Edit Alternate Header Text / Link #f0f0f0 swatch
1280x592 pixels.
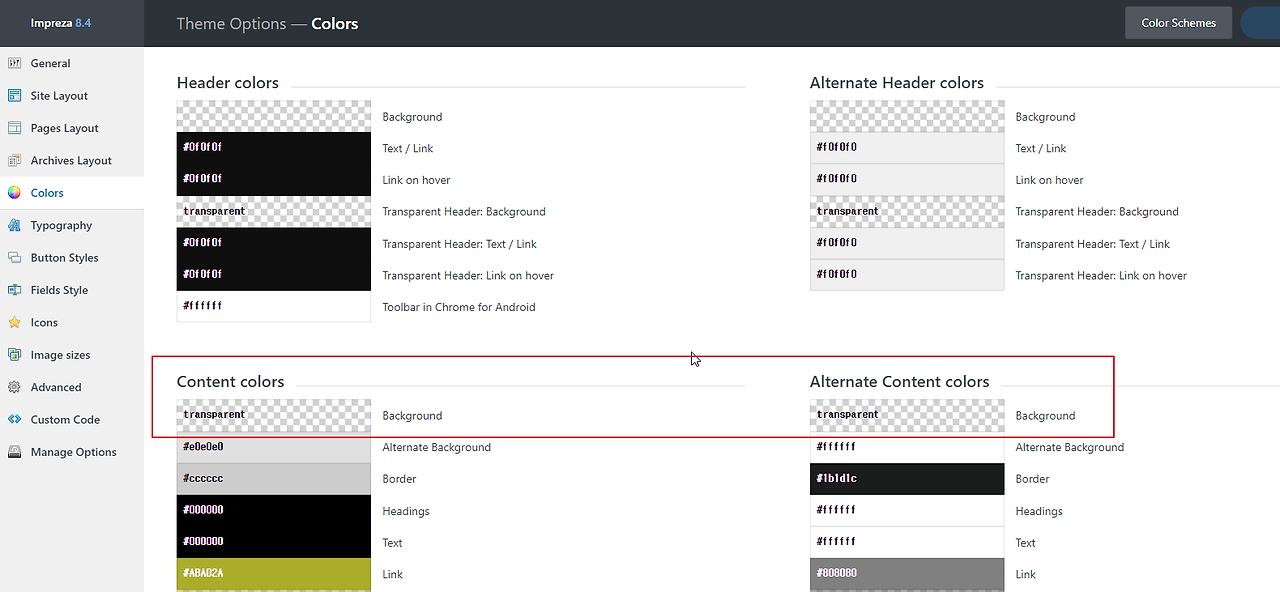907,148
